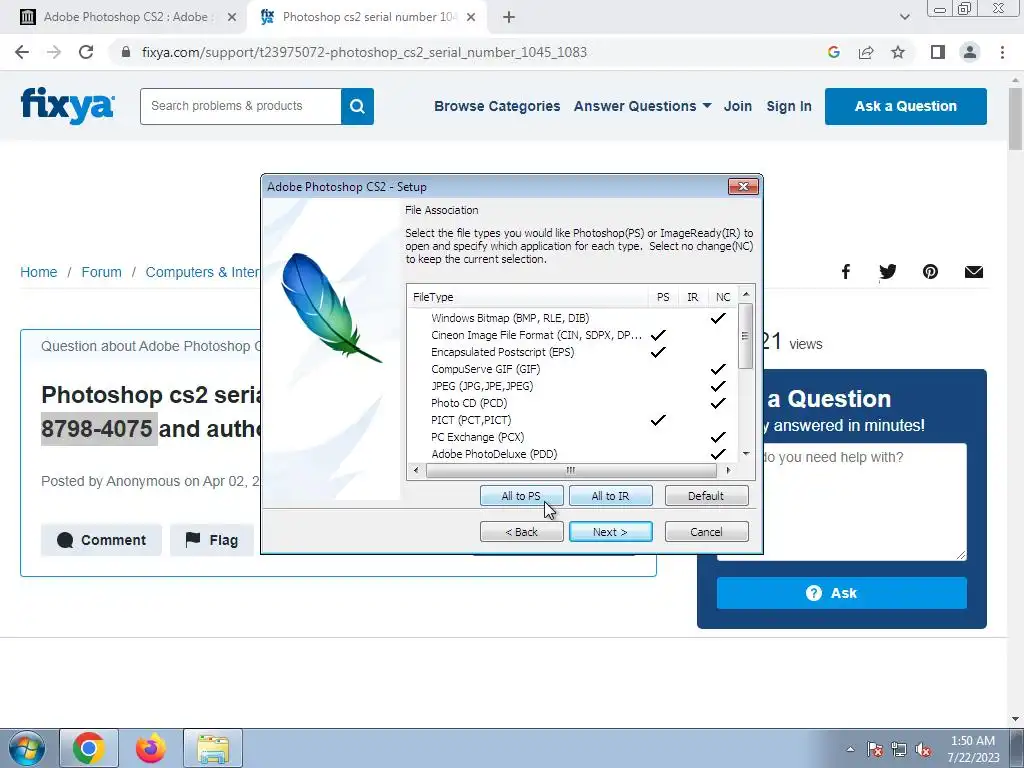This screenshot has width=1024, height=768.
Task: Share on Facebook icon
Action: (x=846, y=272)
